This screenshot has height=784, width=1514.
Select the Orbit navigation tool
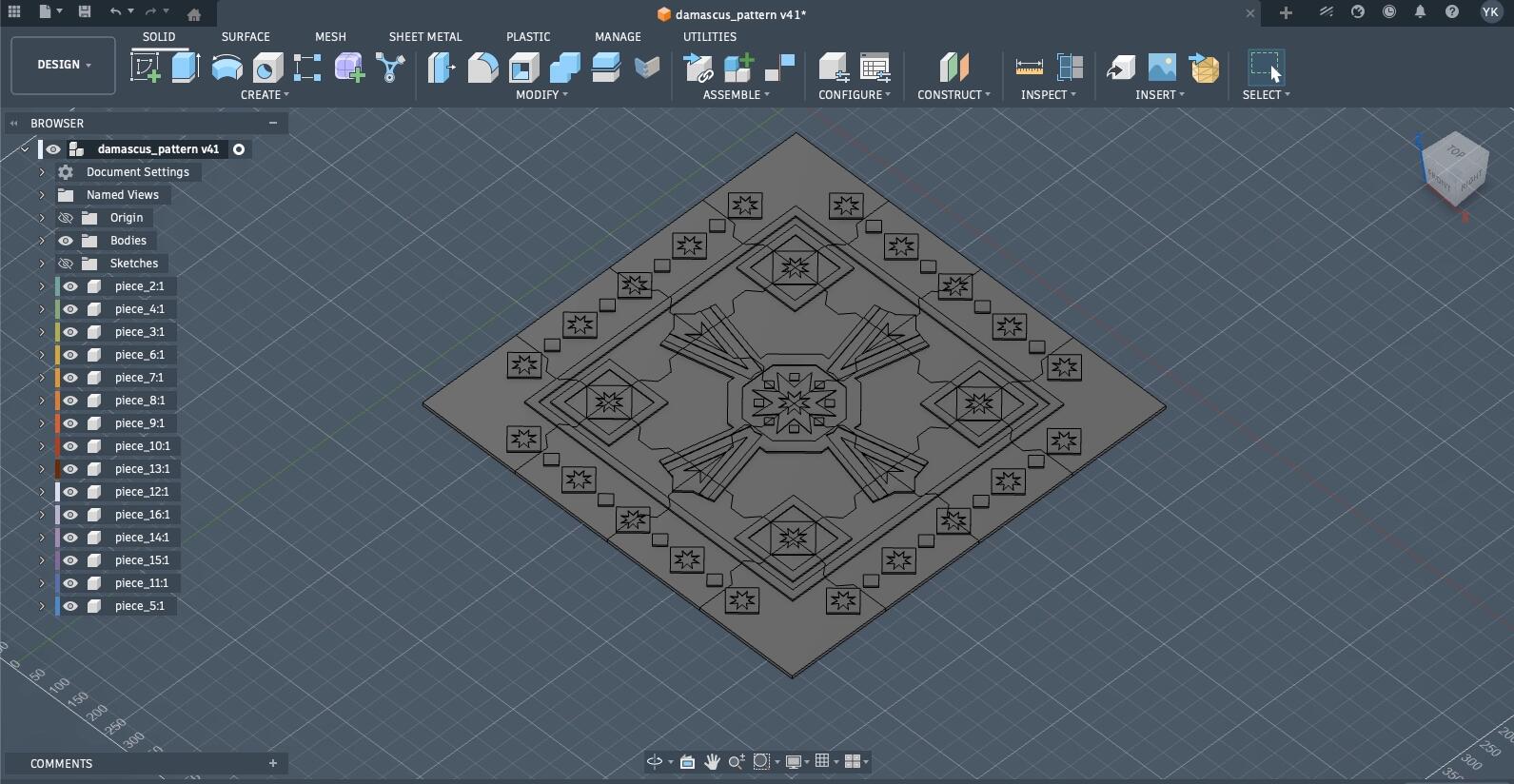tap(655, 761)
